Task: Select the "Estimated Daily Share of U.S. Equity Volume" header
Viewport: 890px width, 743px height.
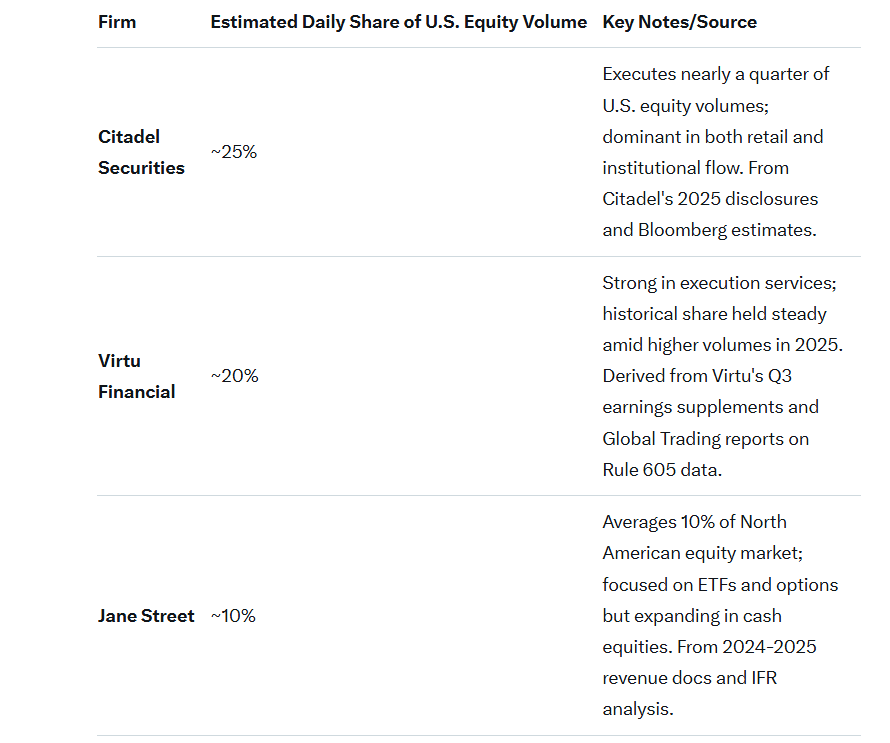Action: pos(398,22)
